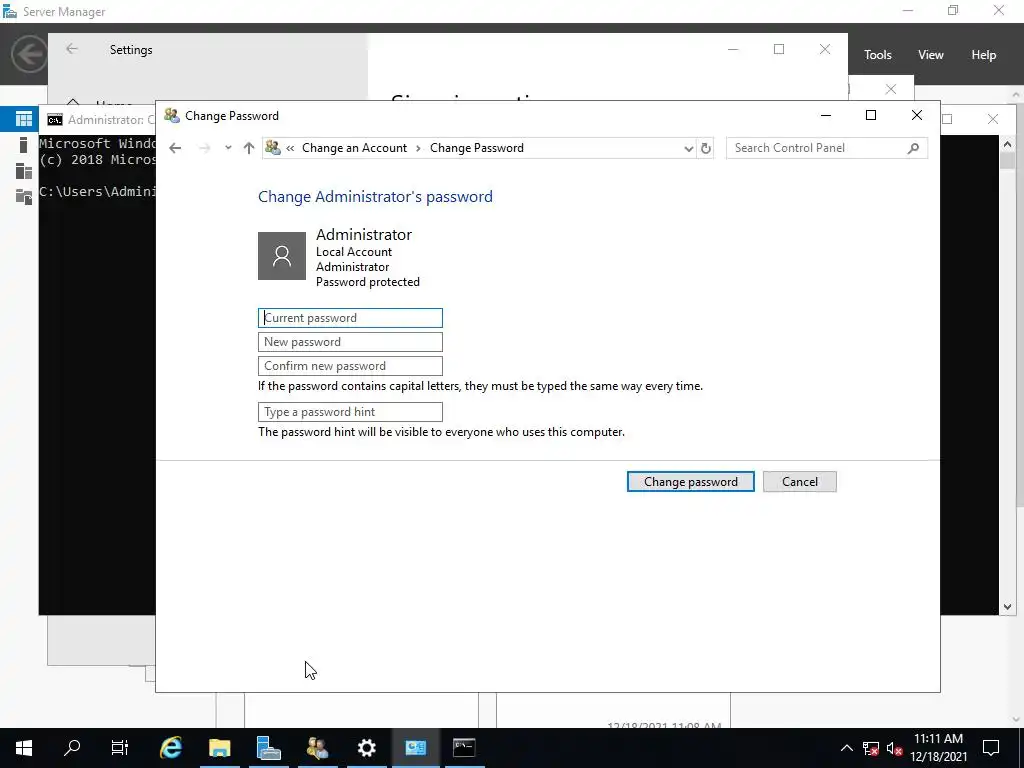Click the Confirm new password field

click(350, 366)
